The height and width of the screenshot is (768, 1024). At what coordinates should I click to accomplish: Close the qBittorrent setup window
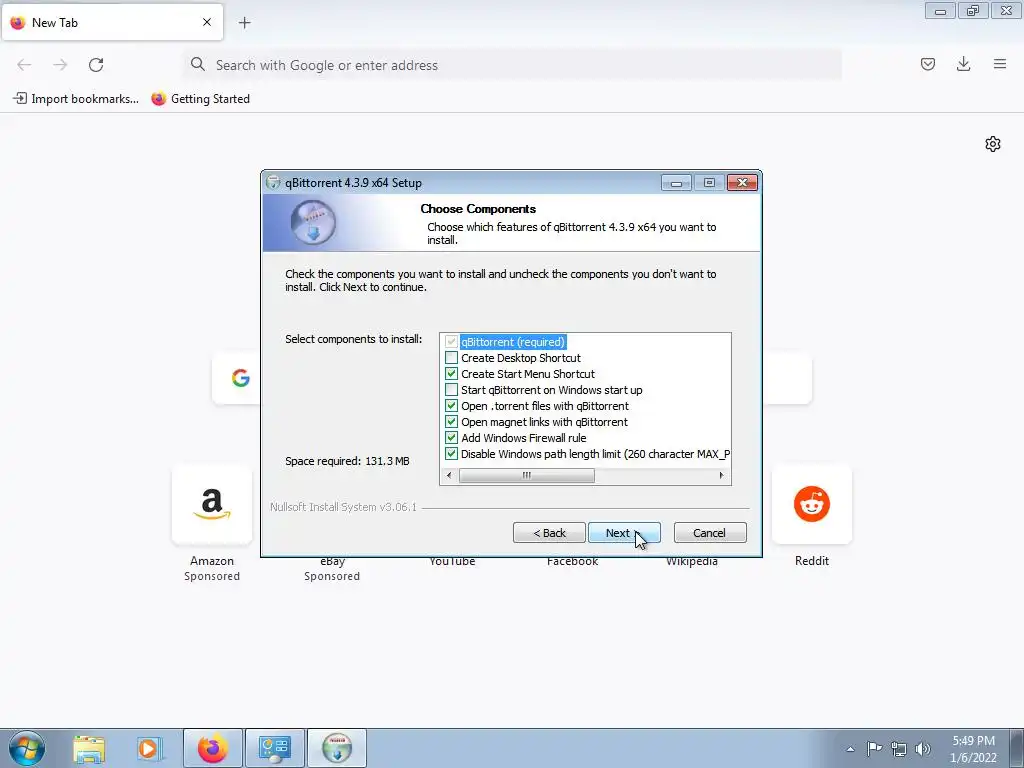click(x=742, y=183)
